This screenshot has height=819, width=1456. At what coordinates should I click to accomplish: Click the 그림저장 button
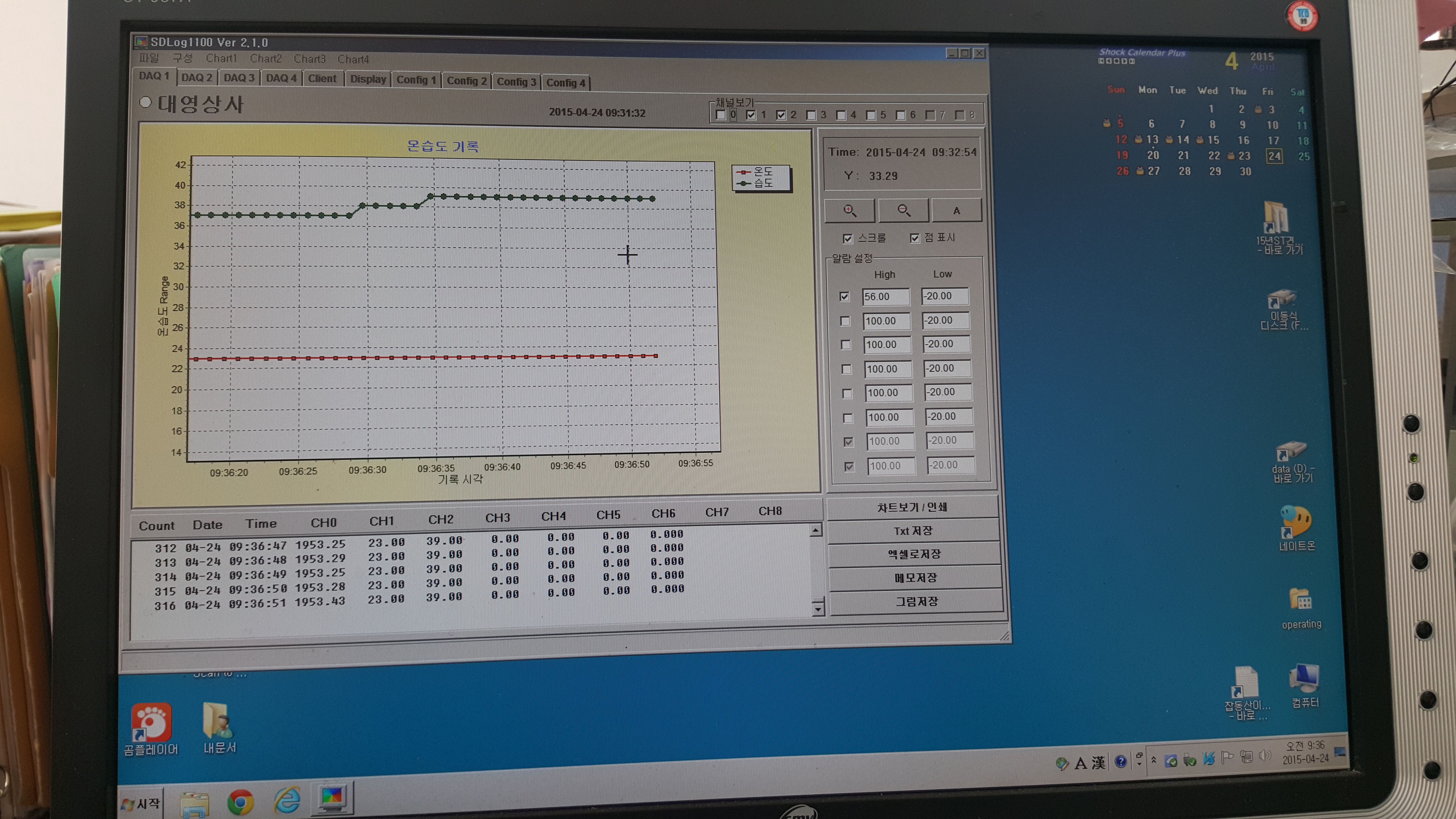pos(917,601)
